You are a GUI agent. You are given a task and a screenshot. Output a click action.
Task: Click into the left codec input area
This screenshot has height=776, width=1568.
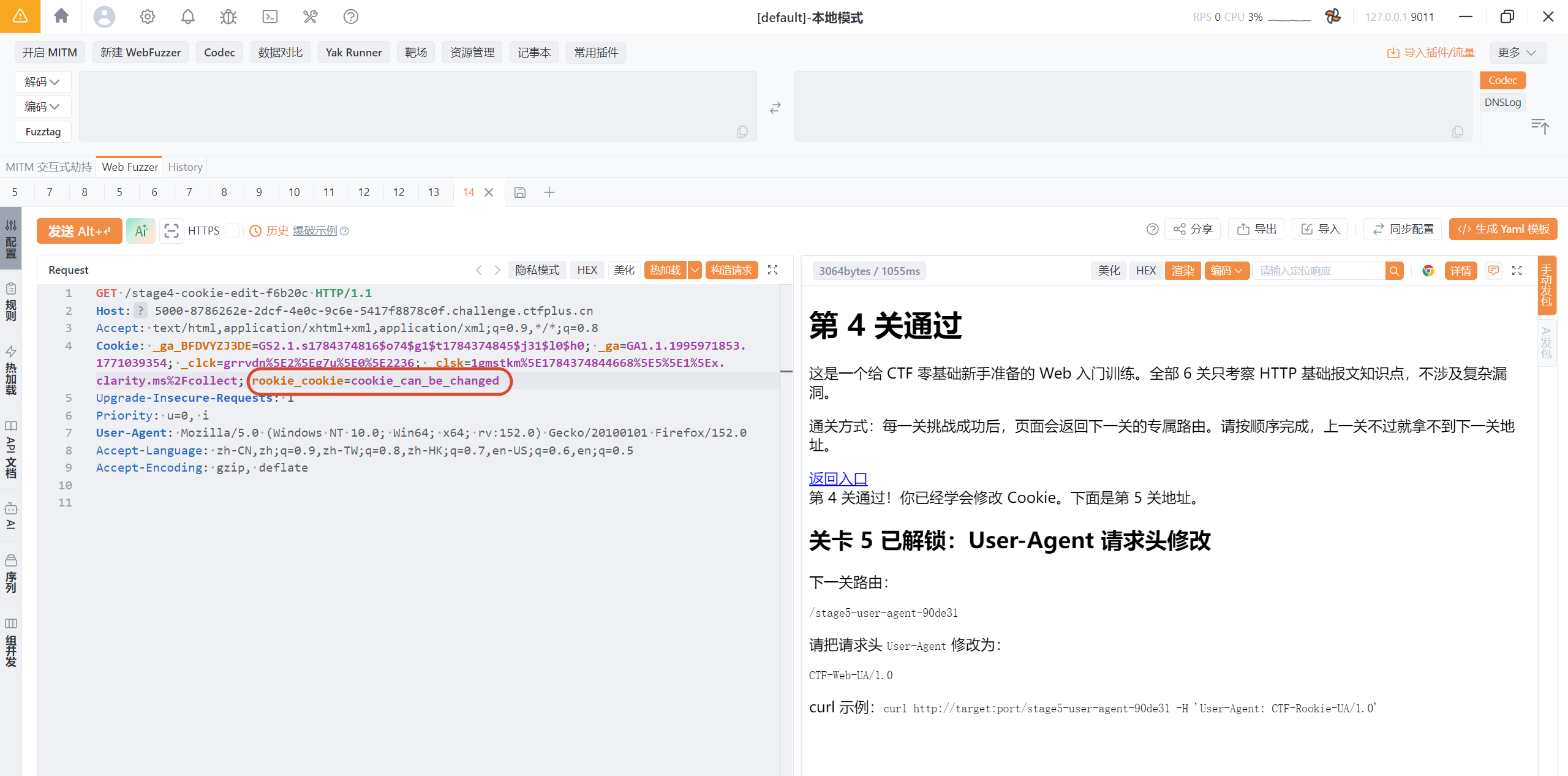(418, 107)
